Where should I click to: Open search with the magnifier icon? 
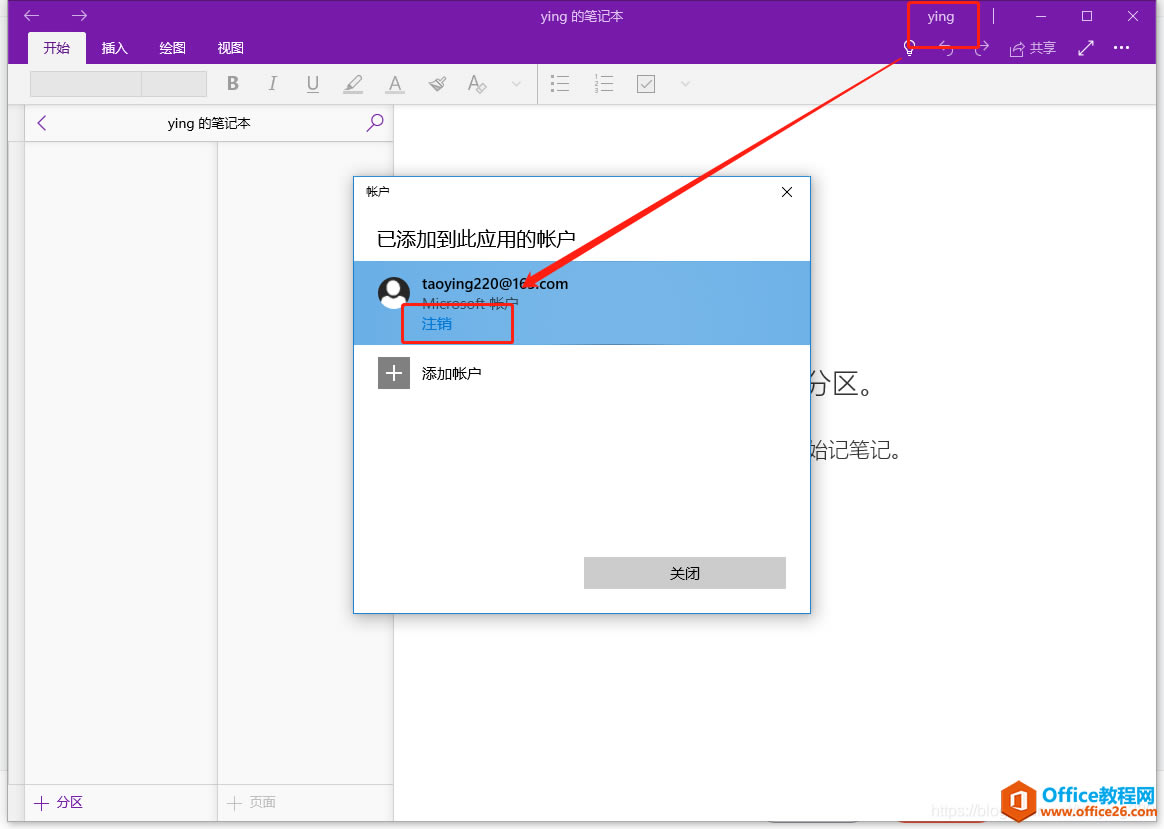click(x=374, y=122)
